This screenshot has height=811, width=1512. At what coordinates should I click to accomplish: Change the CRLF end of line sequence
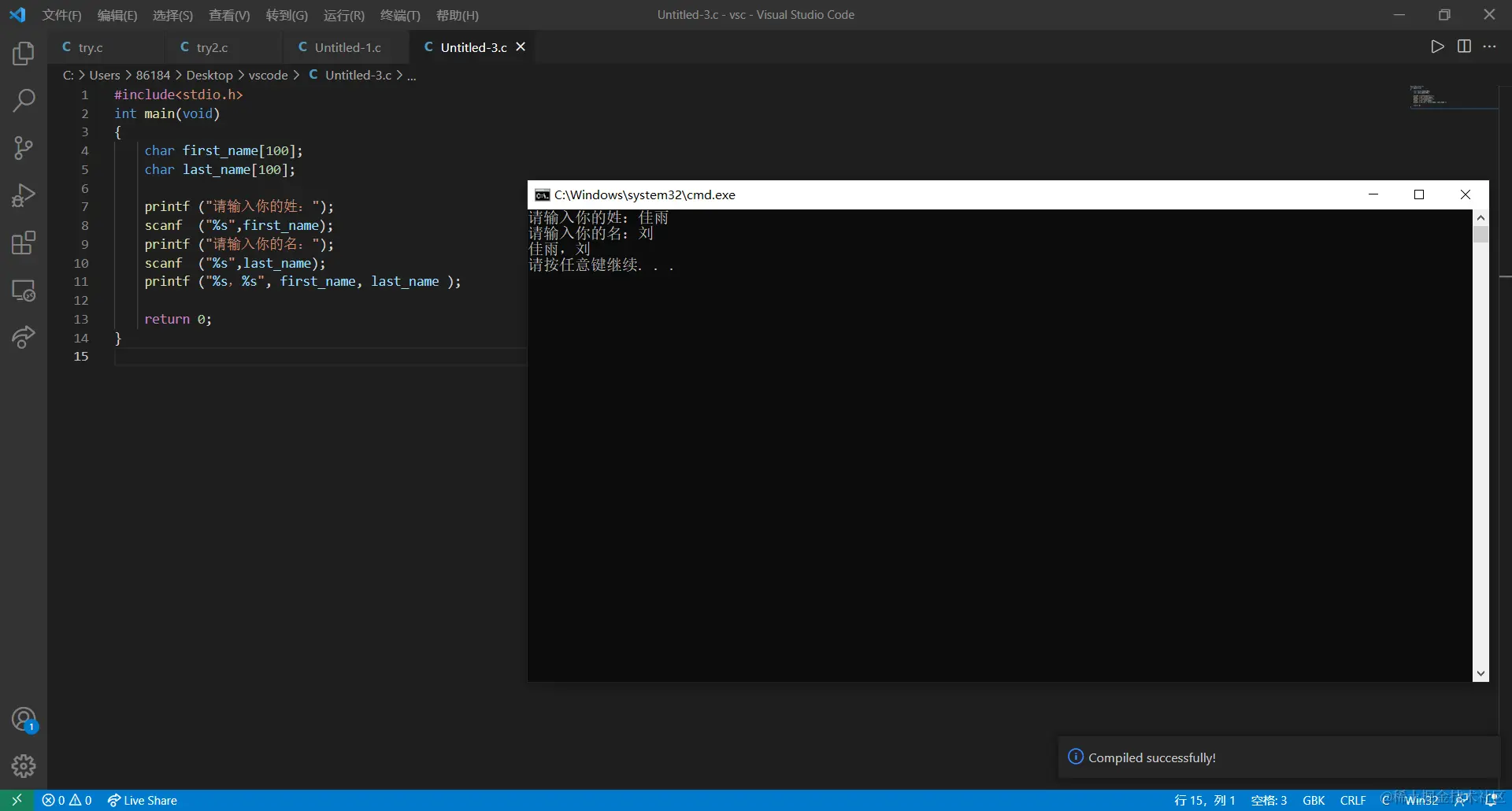(x=1353, y=800)
